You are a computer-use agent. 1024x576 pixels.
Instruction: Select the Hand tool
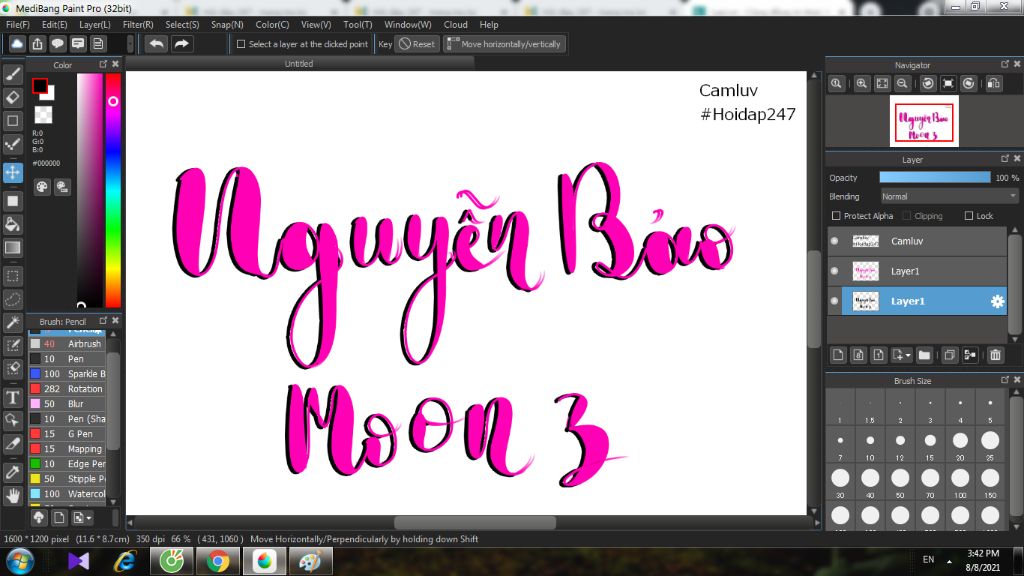coord(12,496)
